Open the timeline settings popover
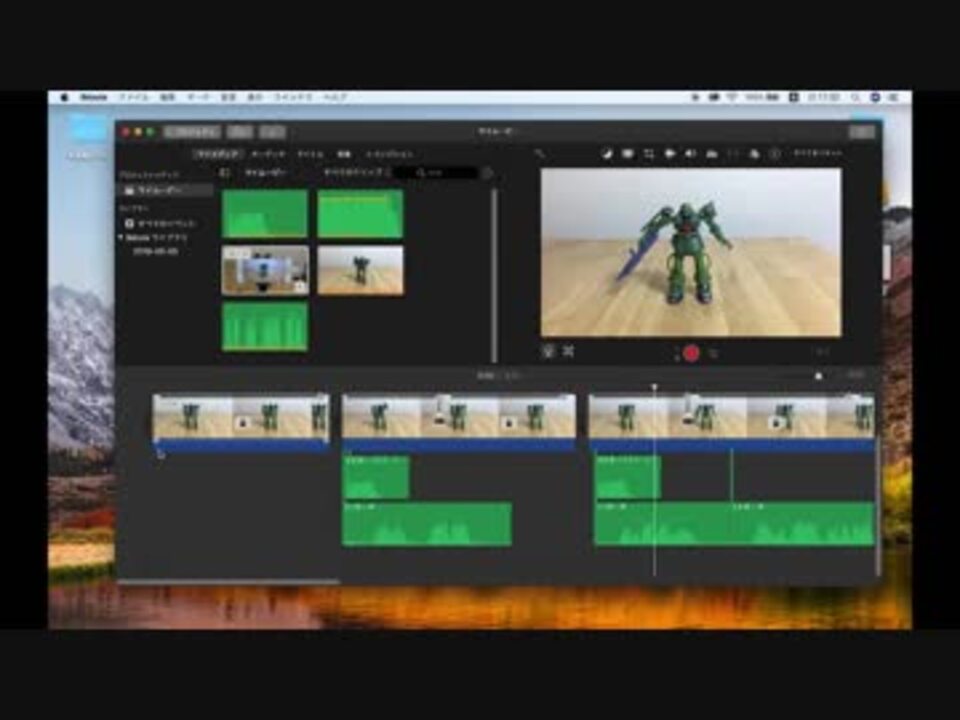This screenshot has height=720, width=960. tap(855, 375)
